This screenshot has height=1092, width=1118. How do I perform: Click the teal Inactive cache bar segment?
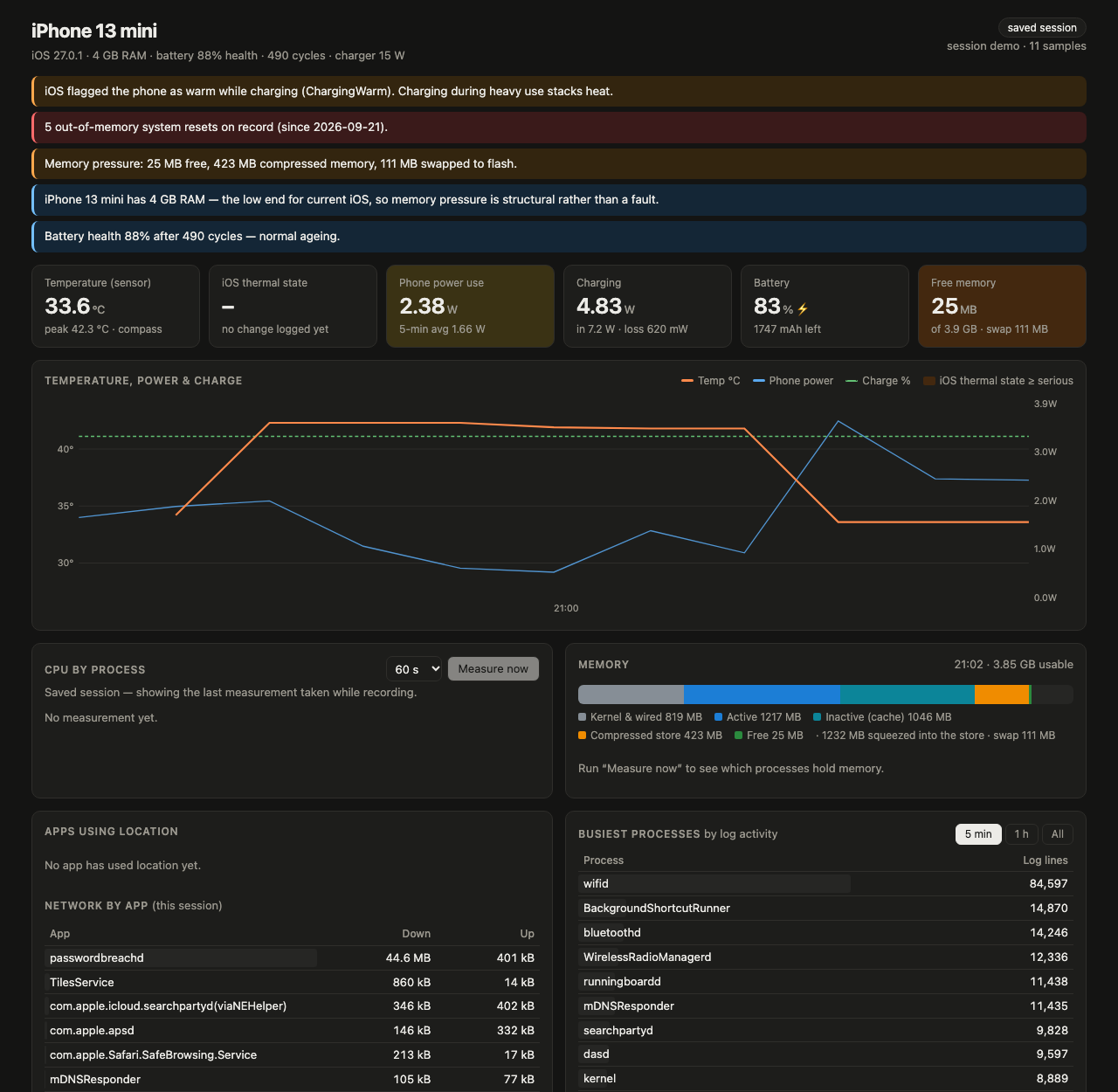click(x=908, y=695)
